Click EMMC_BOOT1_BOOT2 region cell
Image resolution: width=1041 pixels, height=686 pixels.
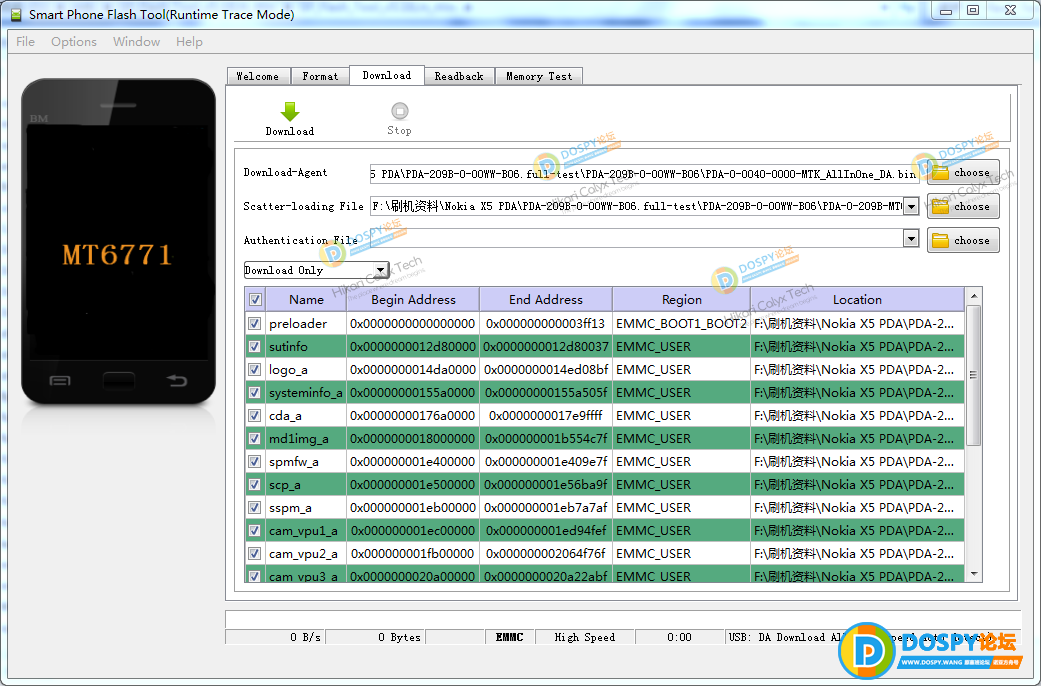[681, 323]
